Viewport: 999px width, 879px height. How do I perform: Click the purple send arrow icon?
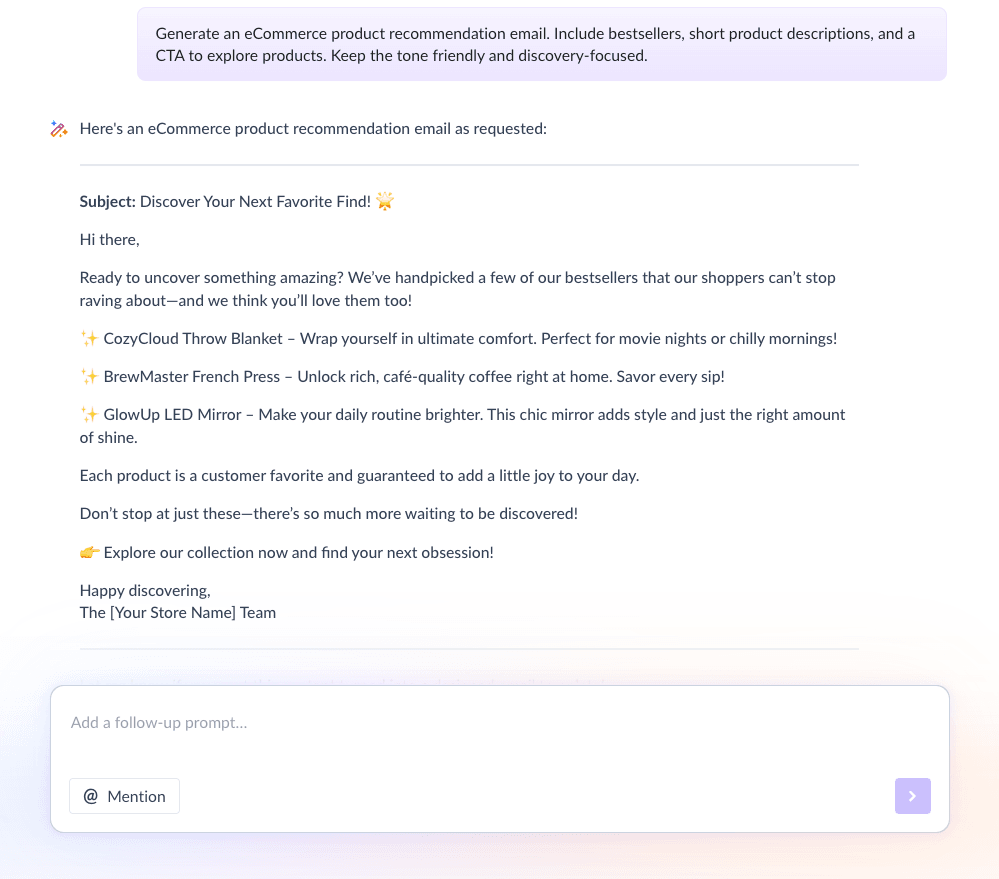(x=912, y=796)
